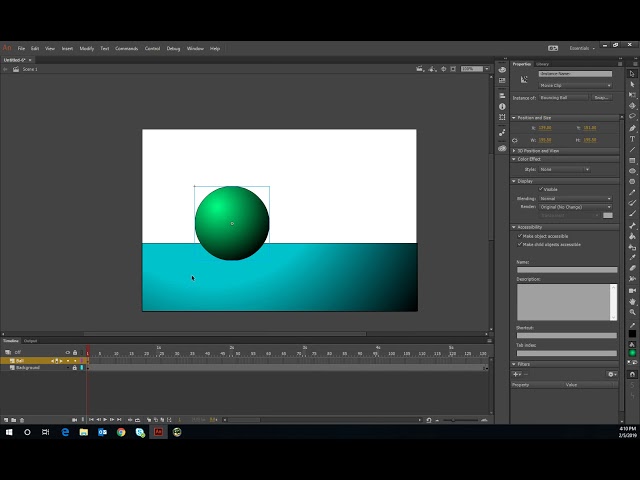The height and width of the screenshot is (480, 640).
Task: Open the Modify menu
Action: (x=87, y=49)
